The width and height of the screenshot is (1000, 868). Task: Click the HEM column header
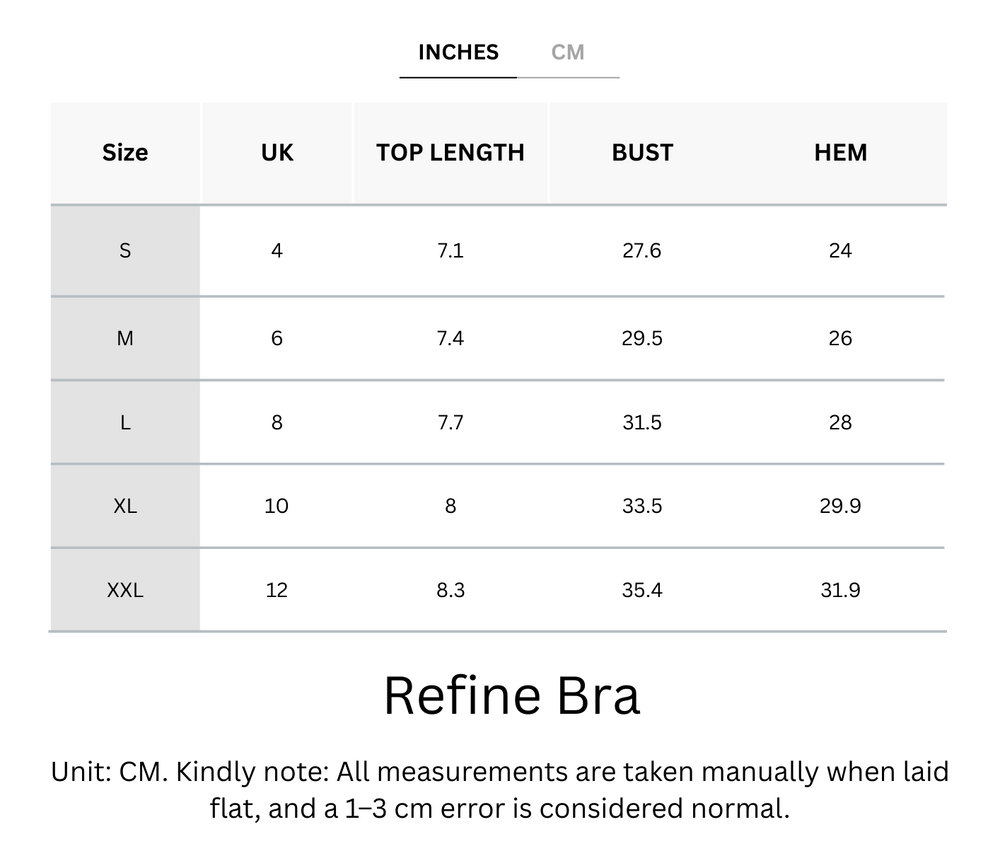coord(839,152)
